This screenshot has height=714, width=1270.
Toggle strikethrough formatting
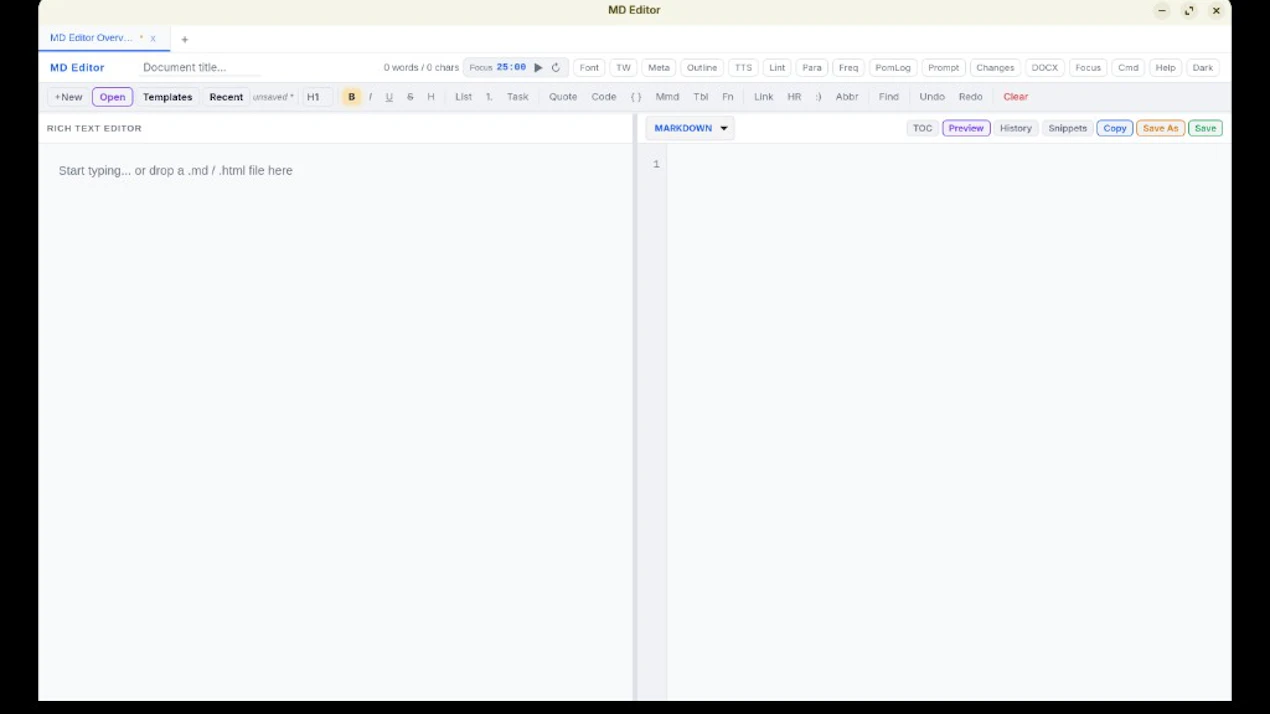point(410,97)
